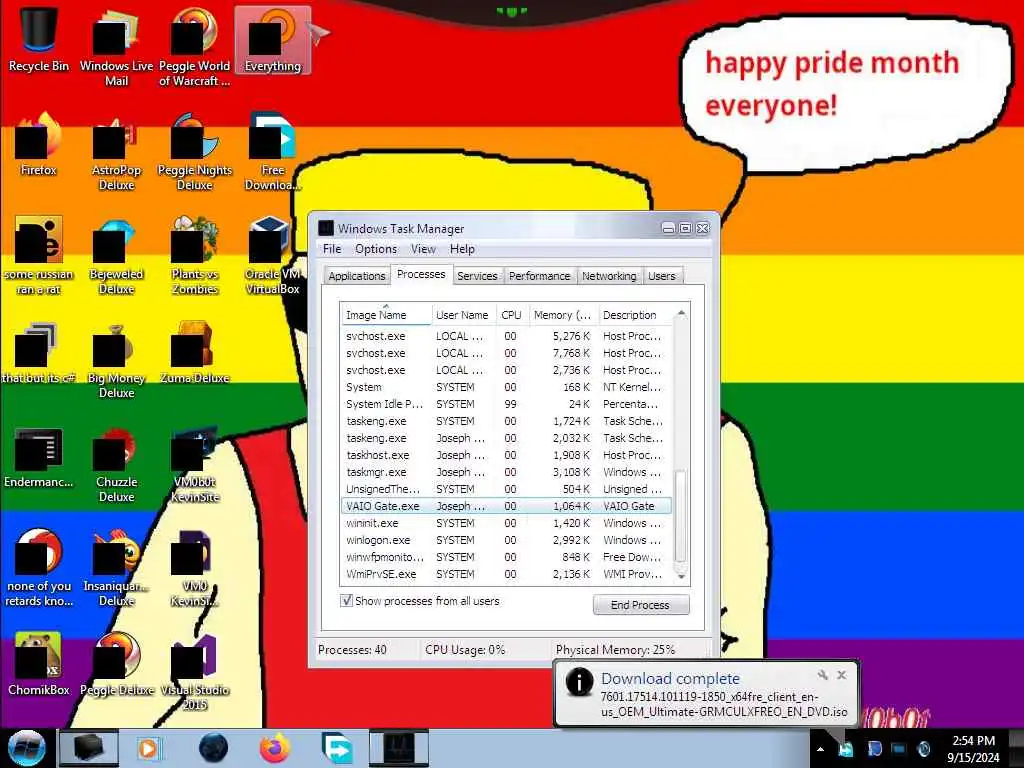The width and height of the screenshot is (1024, 768).
Task: Open Visual Studio 2015 desktop icon
Action: (195, 673)
